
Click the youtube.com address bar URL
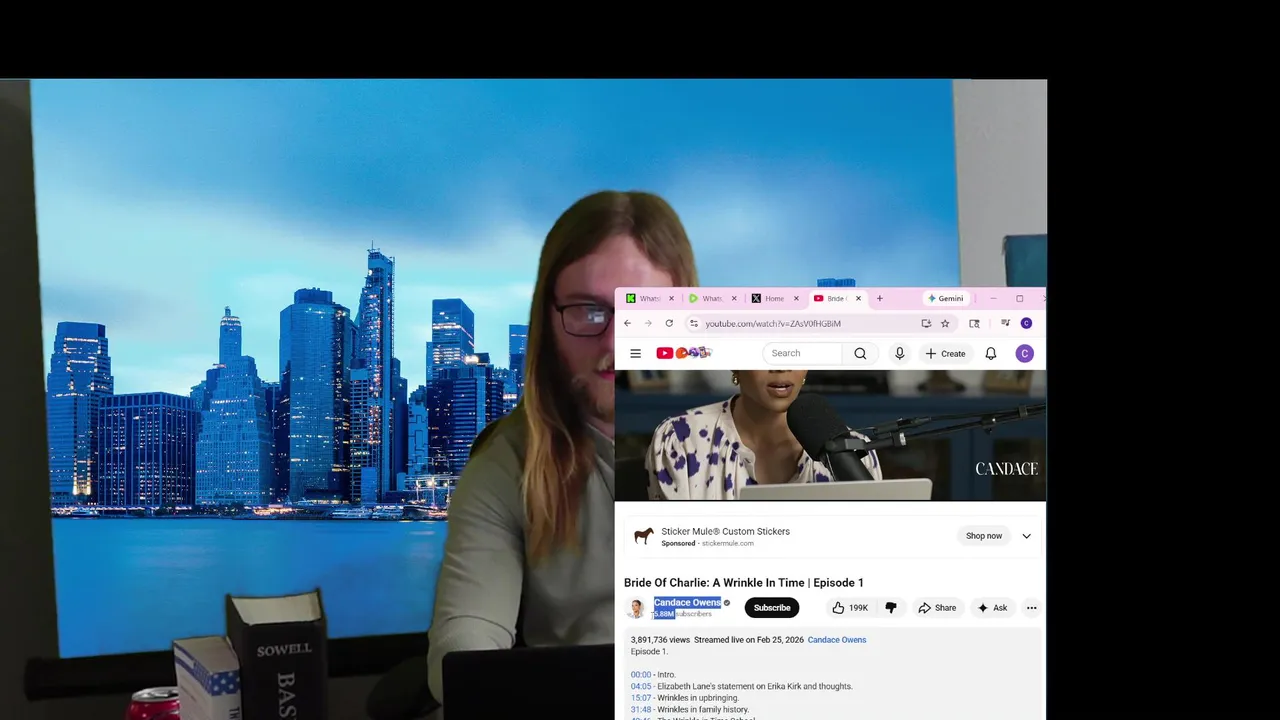(772, 323)
